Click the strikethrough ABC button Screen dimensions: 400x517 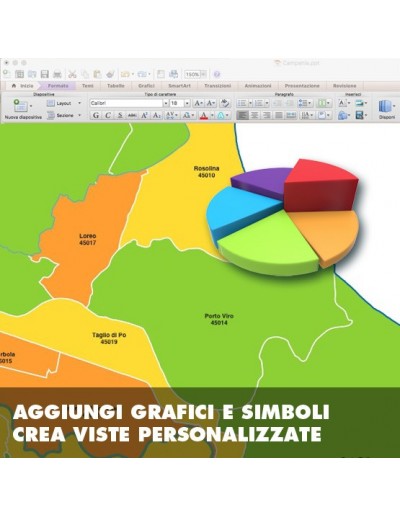click(132, 115)
